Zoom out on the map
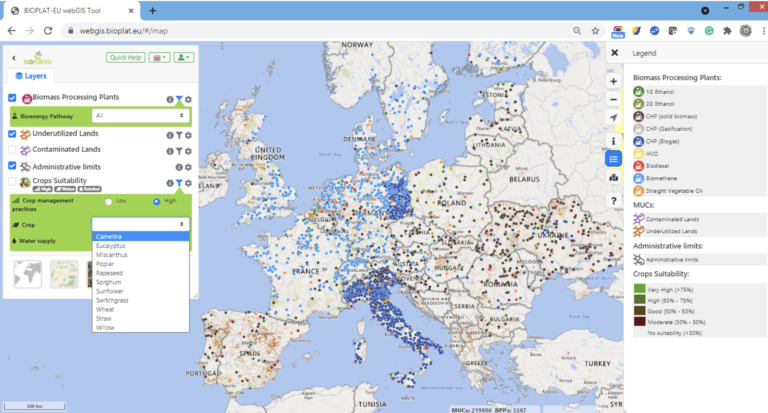 point(613,99)
